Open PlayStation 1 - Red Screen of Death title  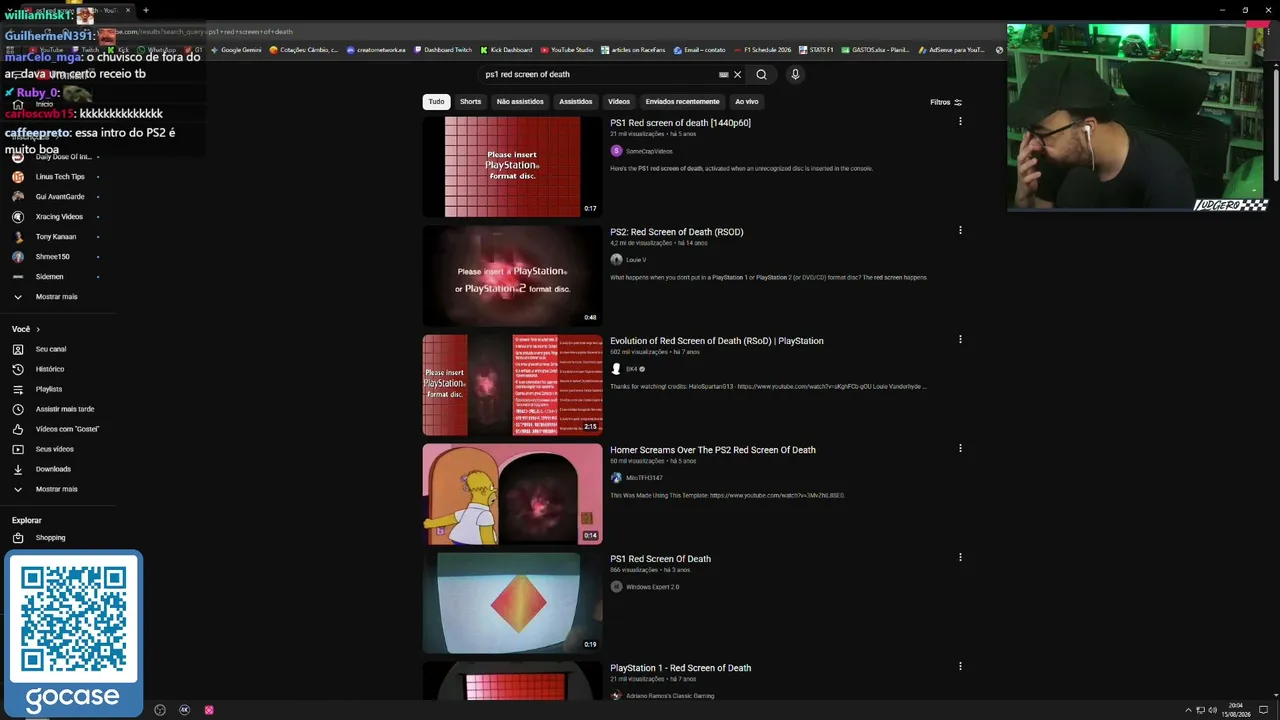680,668
